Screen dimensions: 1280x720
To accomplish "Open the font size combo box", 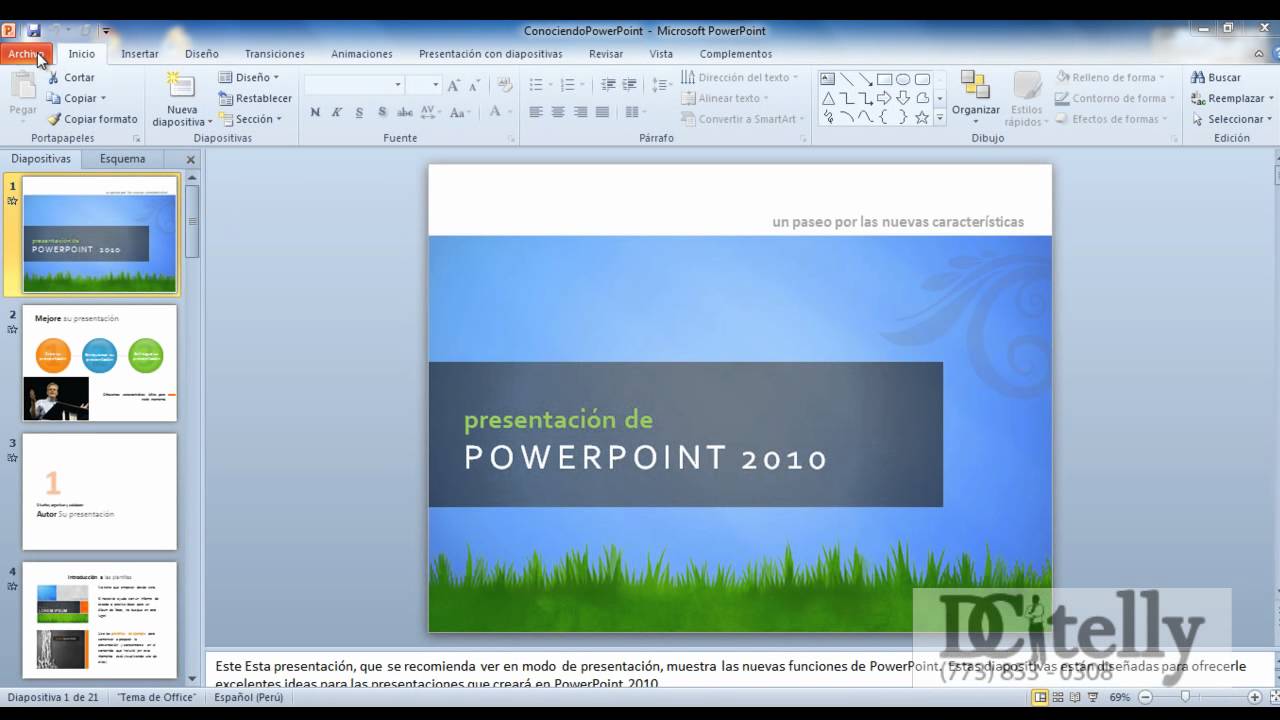I will click(x=423, y=85).
